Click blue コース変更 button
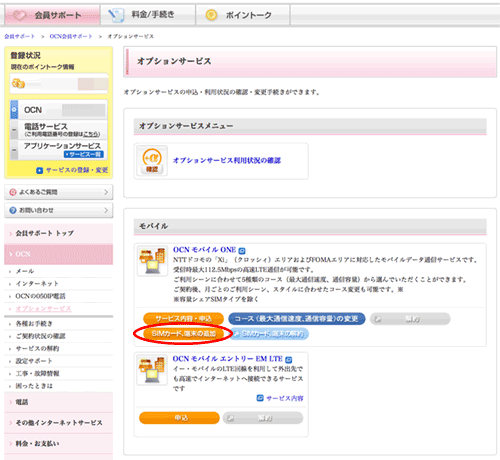 (x=297, y=319)
